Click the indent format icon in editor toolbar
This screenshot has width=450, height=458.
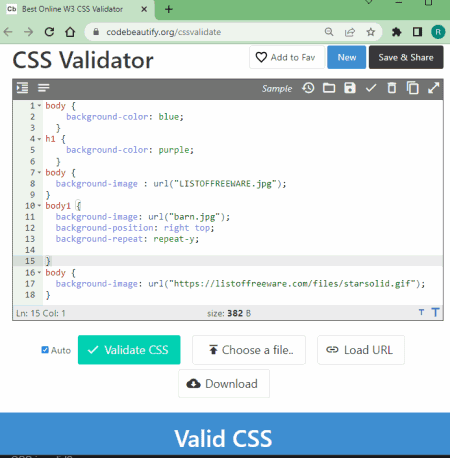click(x=22, y=88)
